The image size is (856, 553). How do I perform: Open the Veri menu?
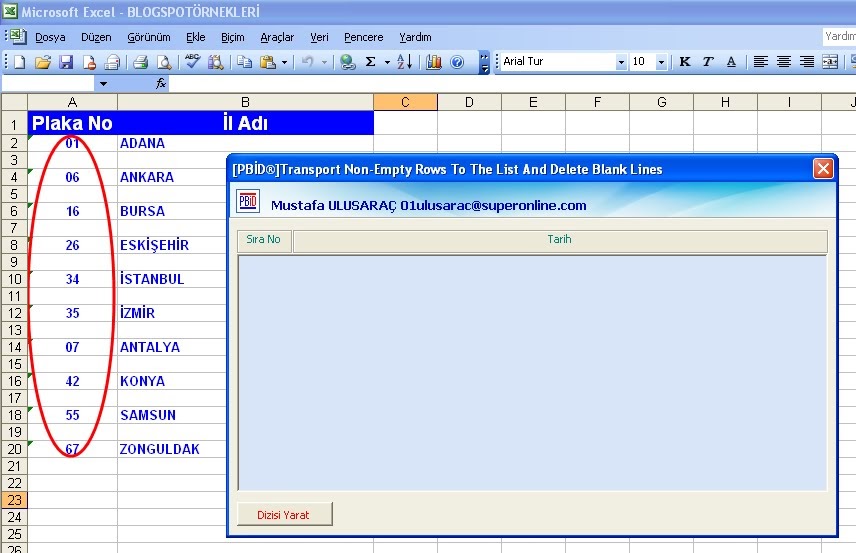click(x=319, y=37)
